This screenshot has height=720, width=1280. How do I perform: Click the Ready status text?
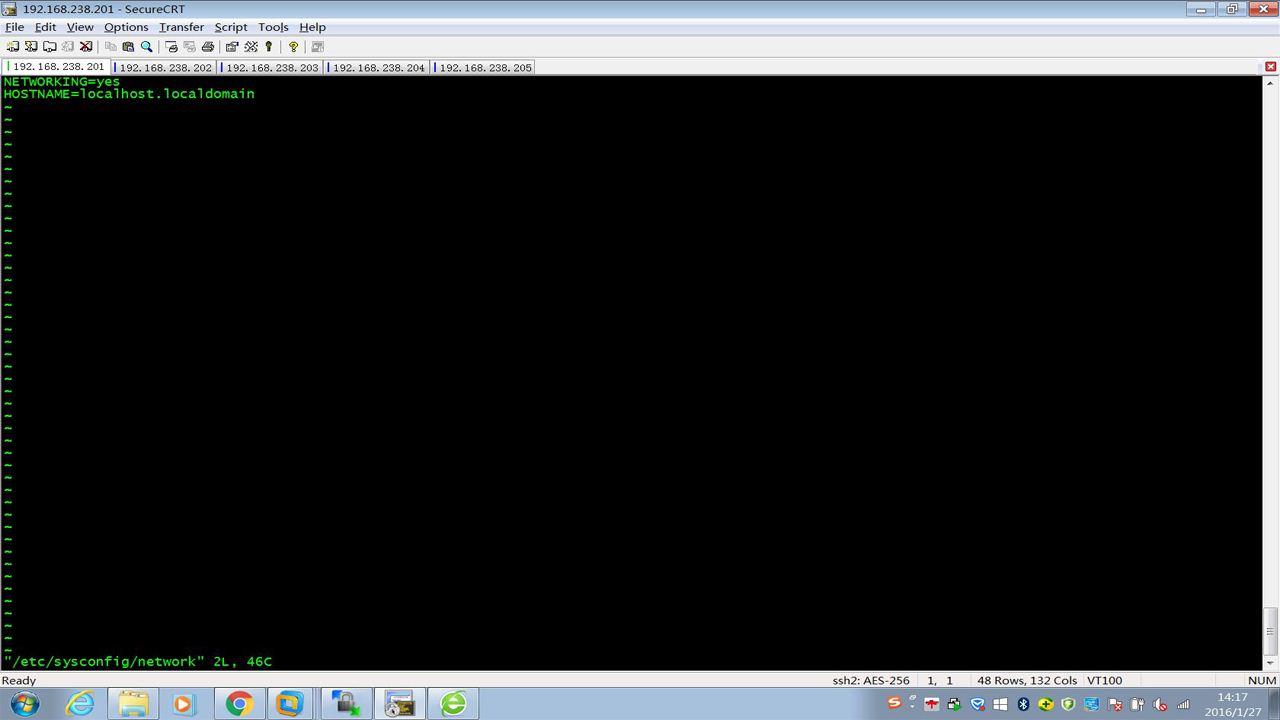tap(19, 681)
